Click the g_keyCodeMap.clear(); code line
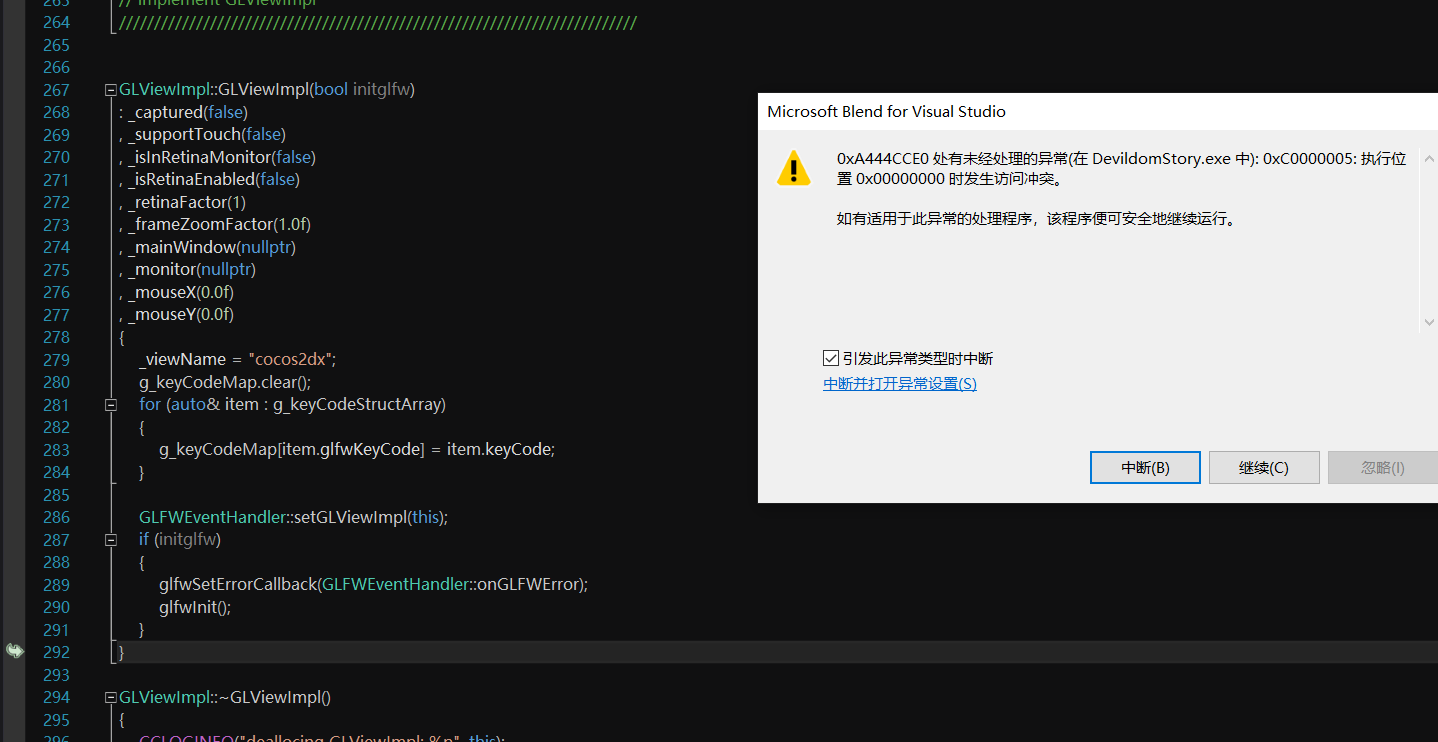 (x=225, y=382)
